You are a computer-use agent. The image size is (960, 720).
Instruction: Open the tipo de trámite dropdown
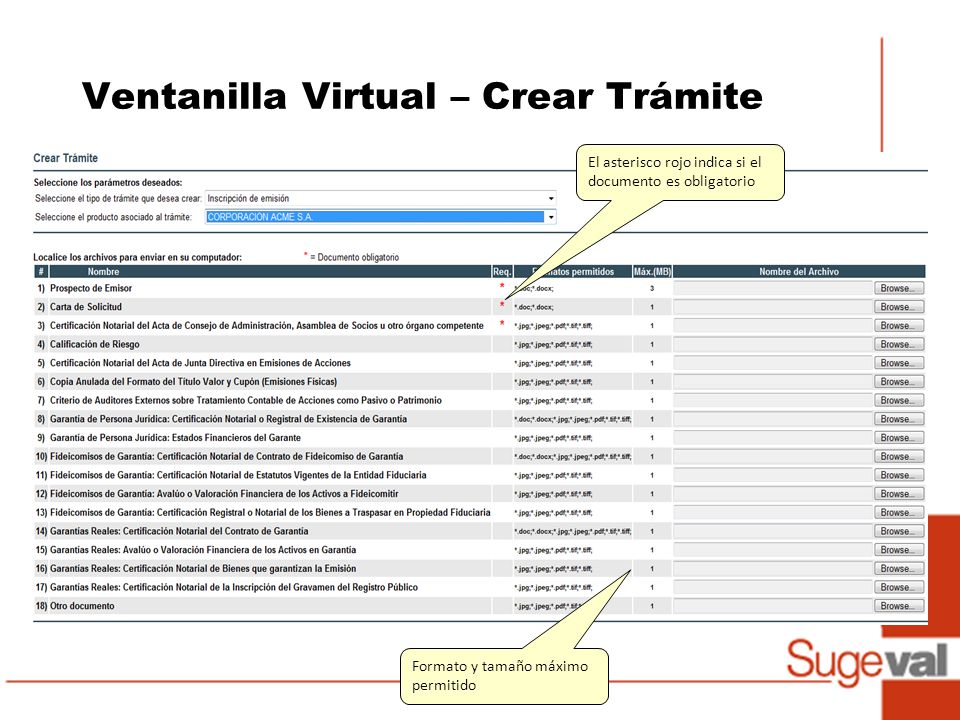pos(380,198)
